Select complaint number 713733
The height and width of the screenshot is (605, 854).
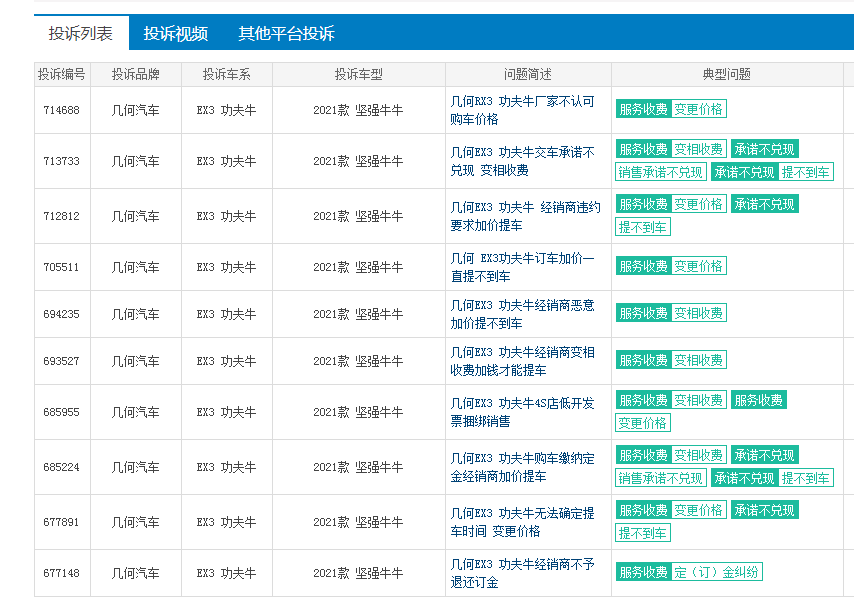tap(62, 161)
